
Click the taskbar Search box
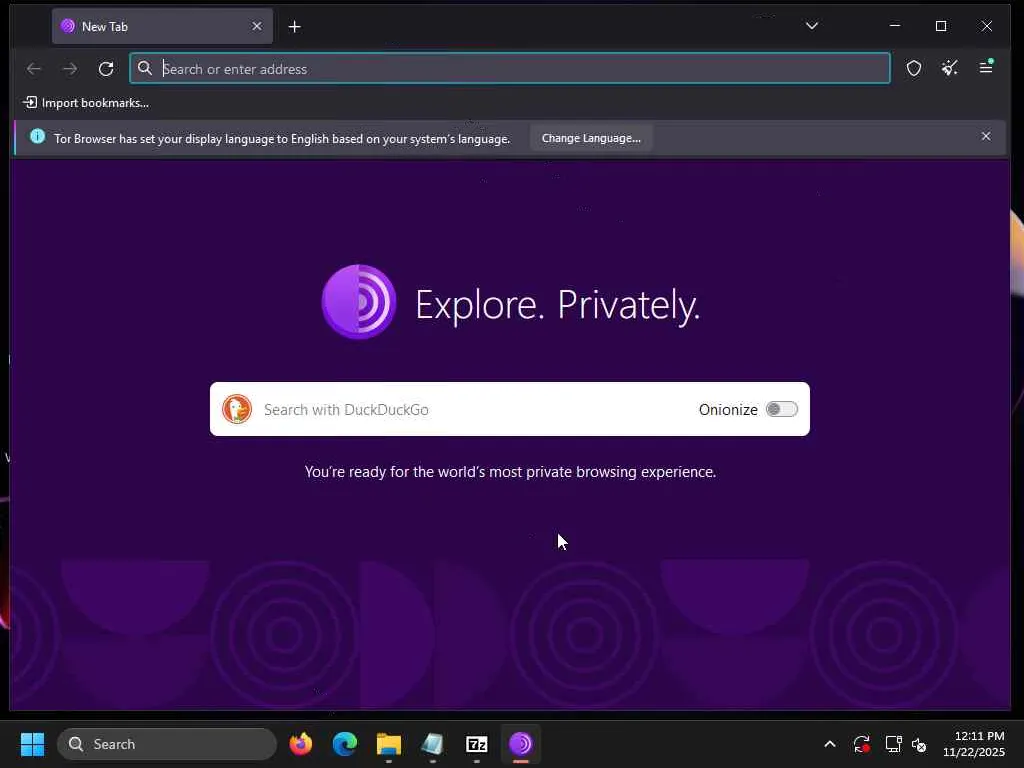tap(167, 744)
